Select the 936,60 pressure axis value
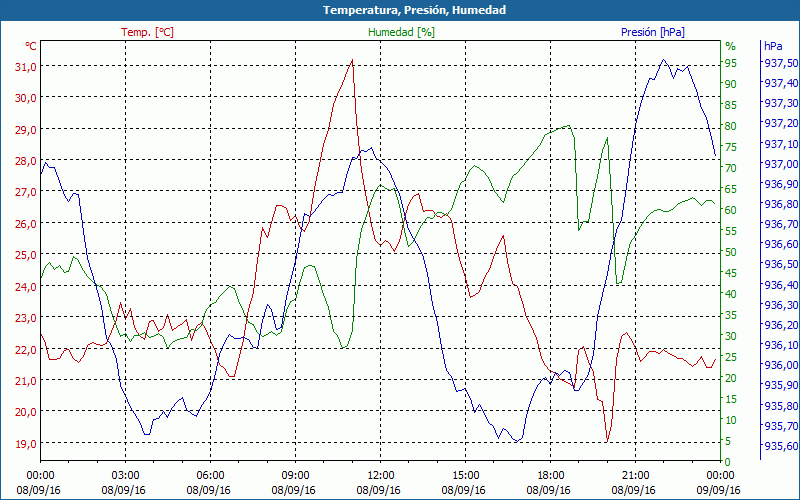 tap(780, 244)
